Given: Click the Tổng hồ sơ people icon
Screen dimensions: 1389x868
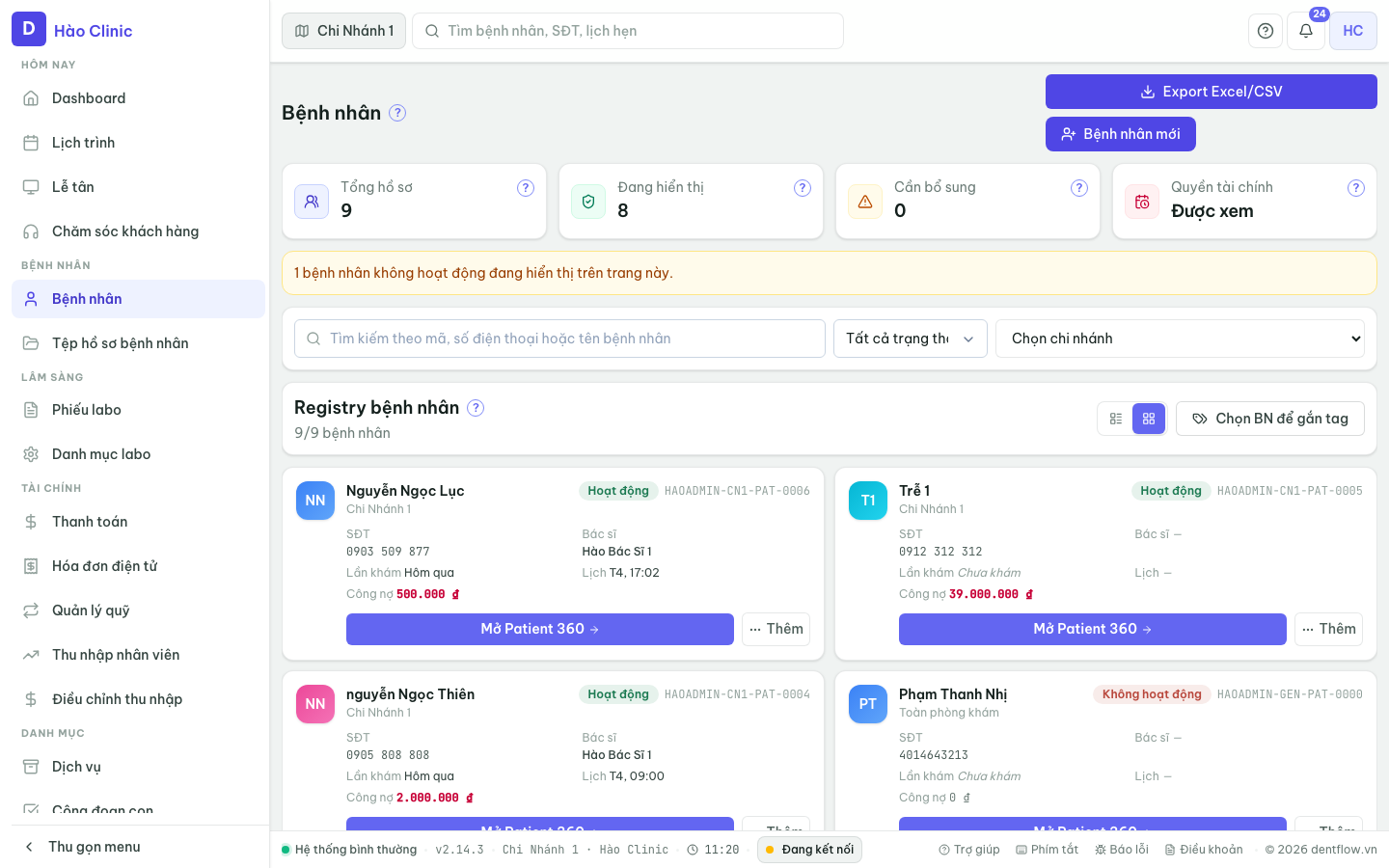Looking at the screenshot, I should point(312,202).
